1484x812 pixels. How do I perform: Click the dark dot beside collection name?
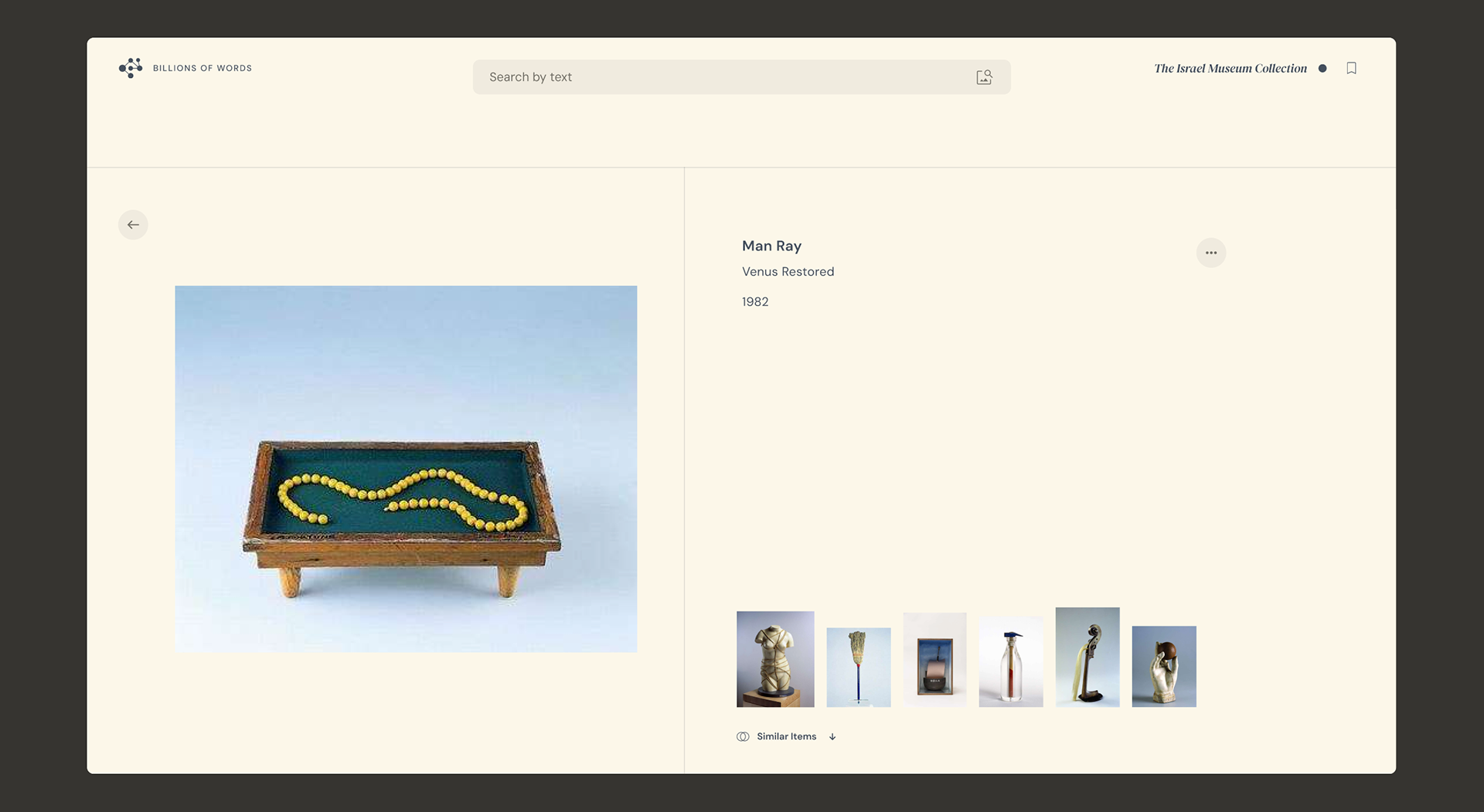point(1322,68)
